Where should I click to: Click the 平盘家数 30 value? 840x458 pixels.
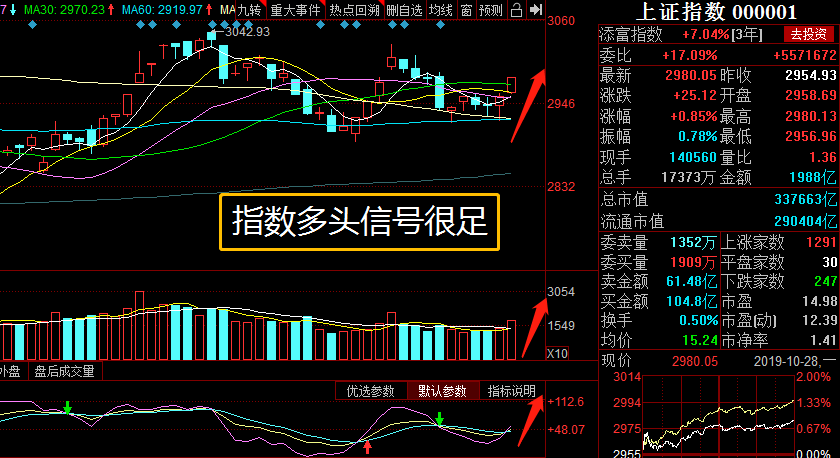tap(830, 262)
